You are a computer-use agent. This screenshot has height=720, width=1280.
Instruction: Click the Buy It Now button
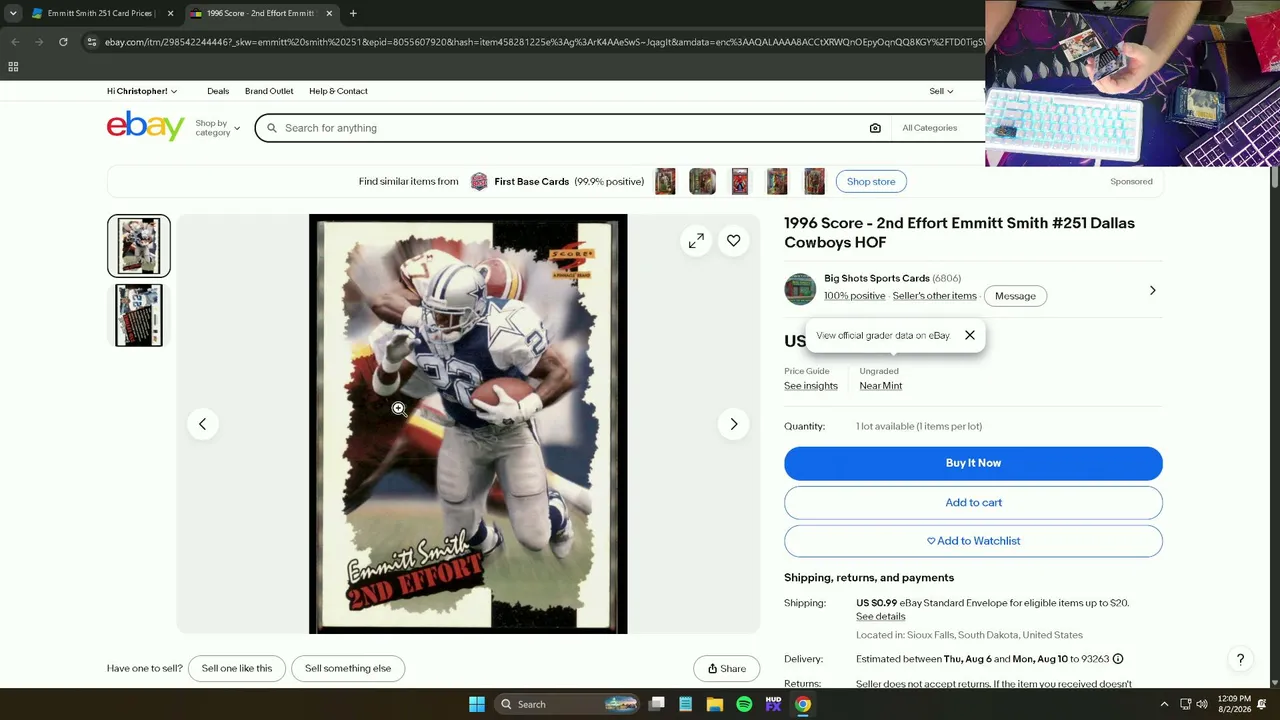point(973,463)
